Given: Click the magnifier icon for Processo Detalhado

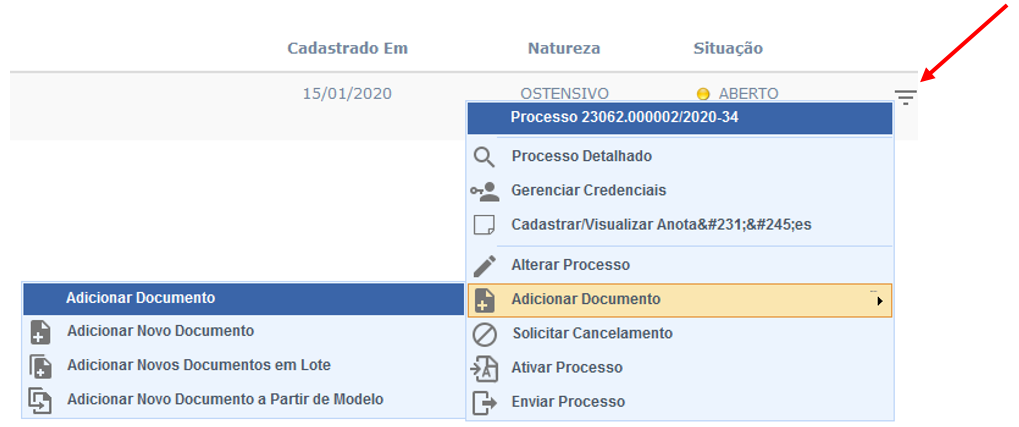Looking at the screenshot, I should point(484,157).
